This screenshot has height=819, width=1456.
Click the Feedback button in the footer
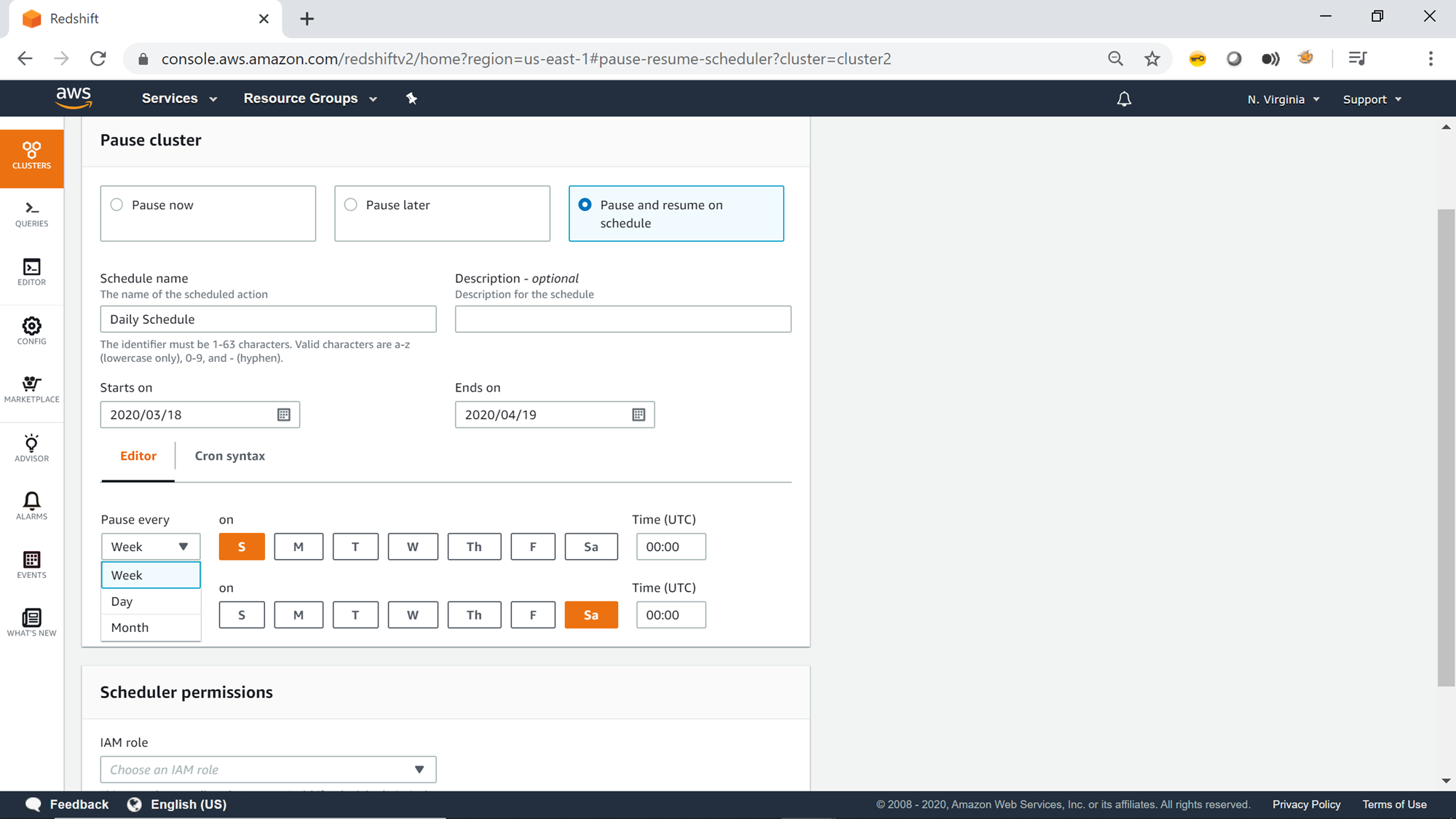pos(67,804)
